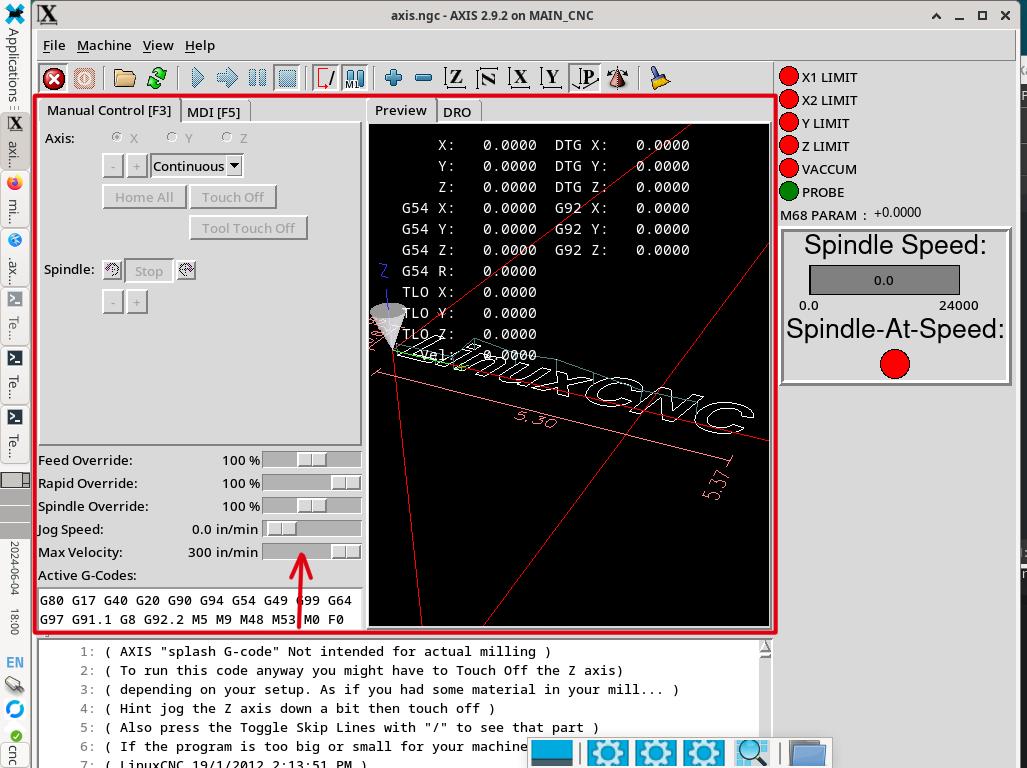This screenshot has height=768, width=1027.
Task: Click the G-code listing scrollbar up arrow
Action: tap(764, 648)
